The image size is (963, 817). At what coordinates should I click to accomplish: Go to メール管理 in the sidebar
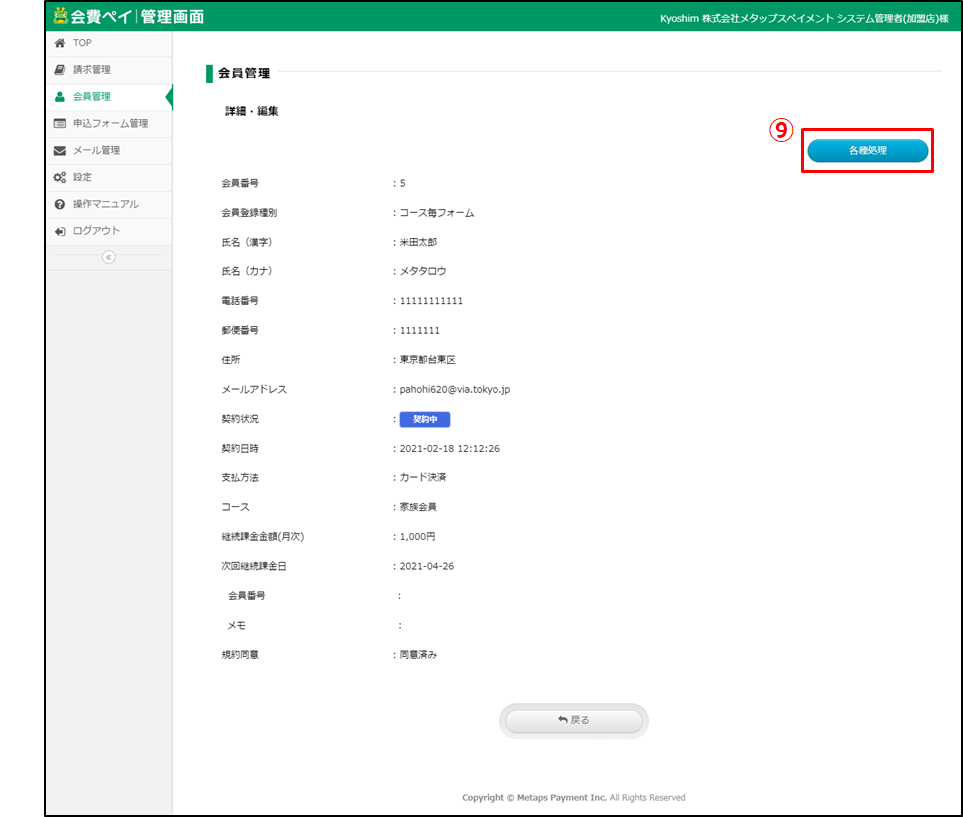(x=96, y=151)
